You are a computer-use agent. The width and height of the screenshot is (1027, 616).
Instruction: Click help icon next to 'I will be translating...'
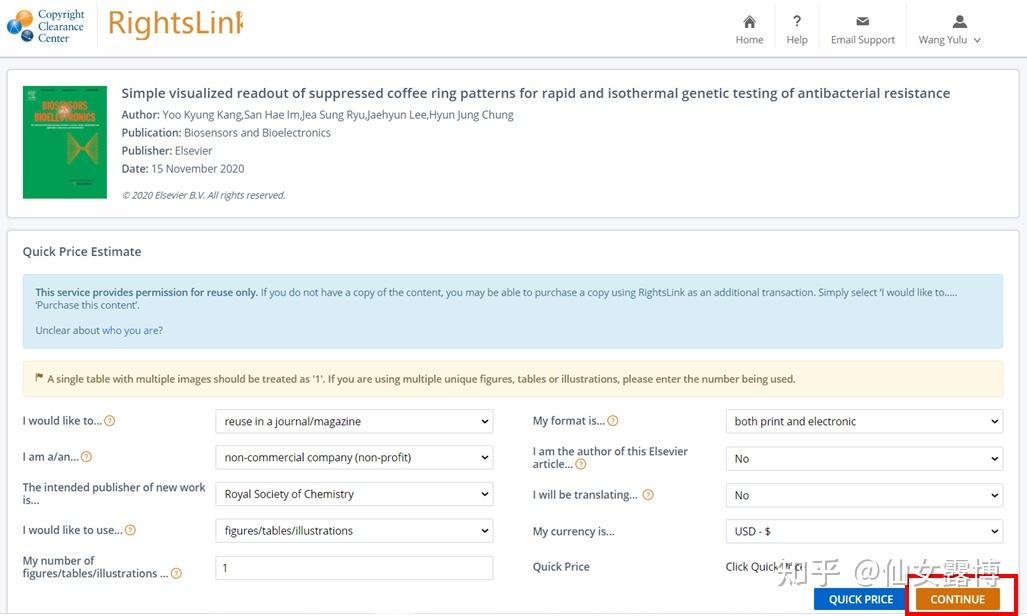(648, 495)
